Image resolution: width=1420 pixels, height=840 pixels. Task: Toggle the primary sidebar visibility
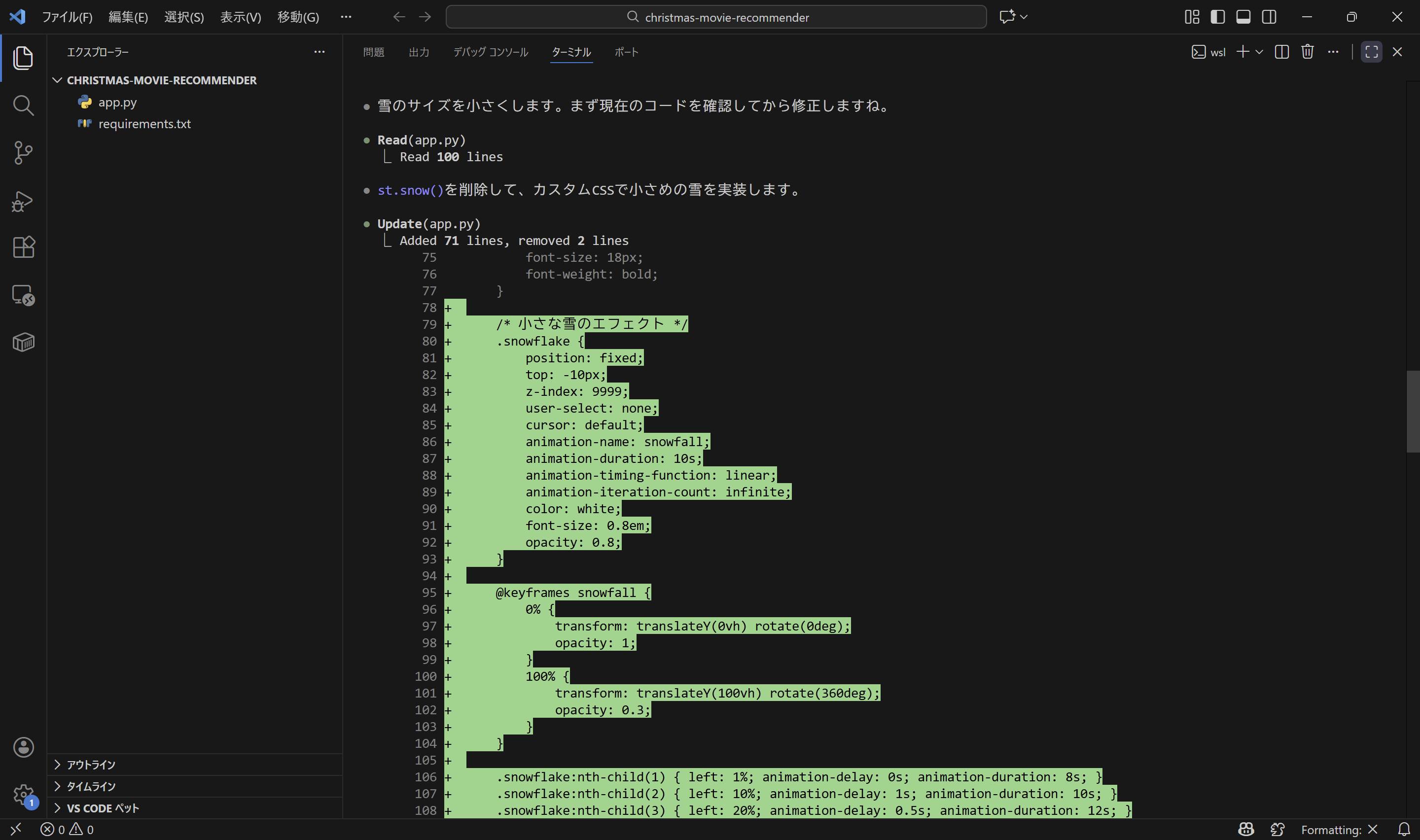1217,16
